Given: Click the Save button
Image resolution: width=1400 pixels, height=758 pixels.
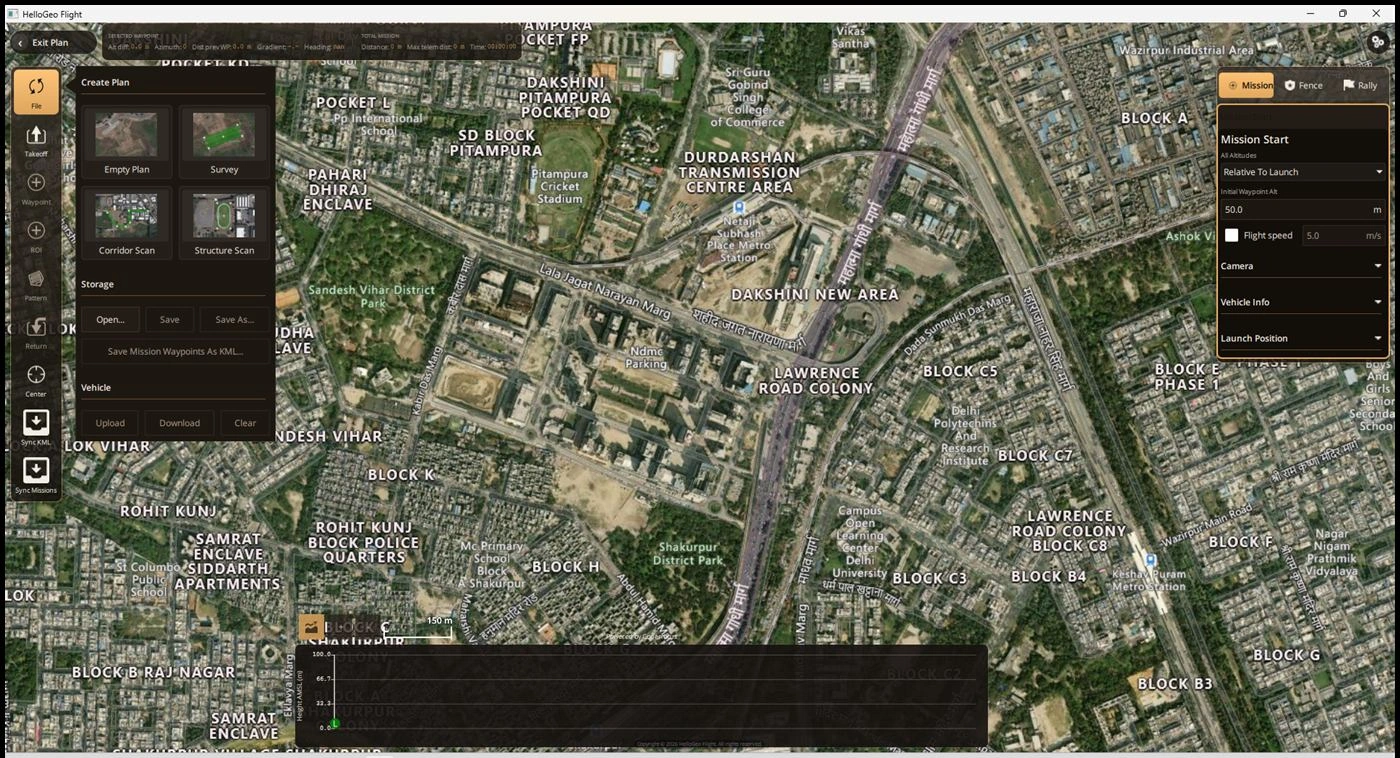Looking at the screenshot, I should 170,320.
